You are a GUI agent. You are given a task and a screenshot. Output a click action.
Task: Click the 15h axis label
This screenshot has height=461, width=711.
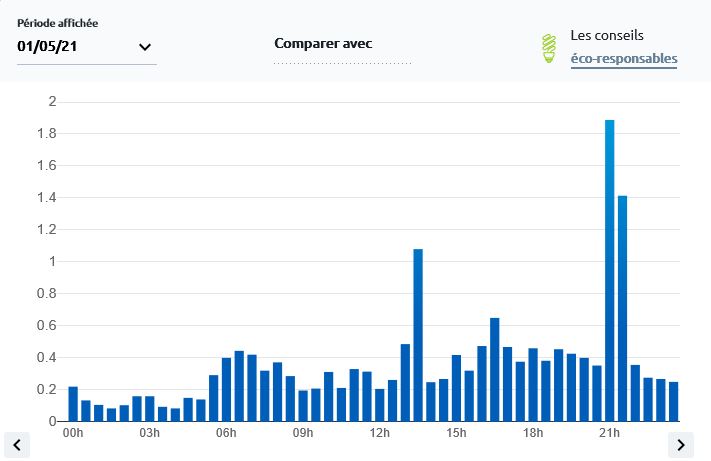(x=456, y=433)
